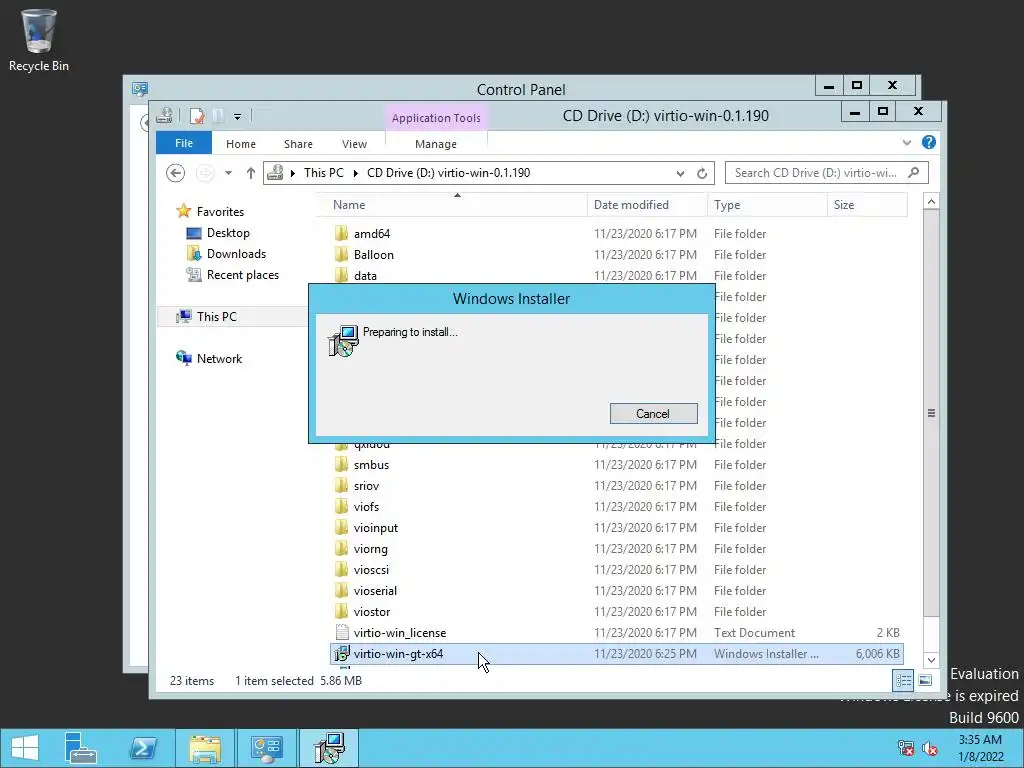Sort by Date modified column
The width and height of the screenshot is (1024, 768).
click(x=647, y=205)
